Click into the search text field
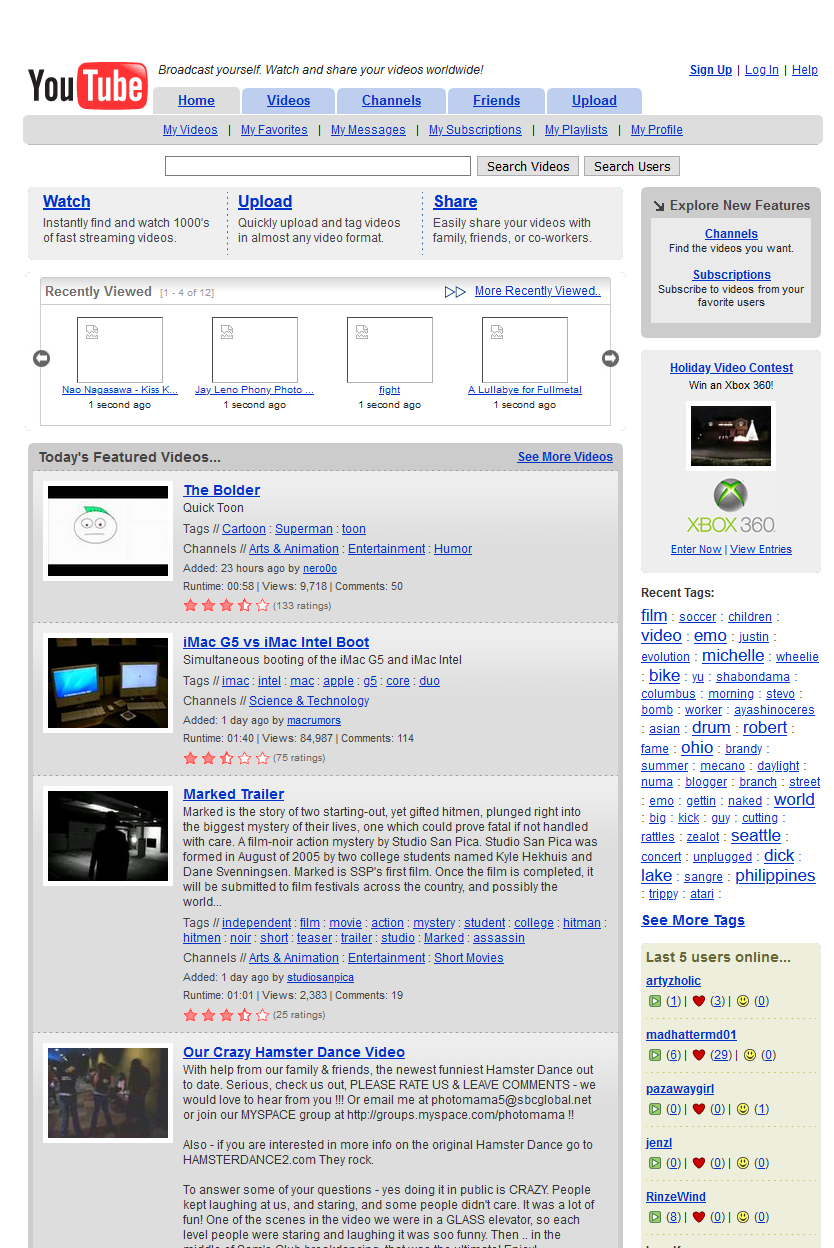 coord(318,166)
